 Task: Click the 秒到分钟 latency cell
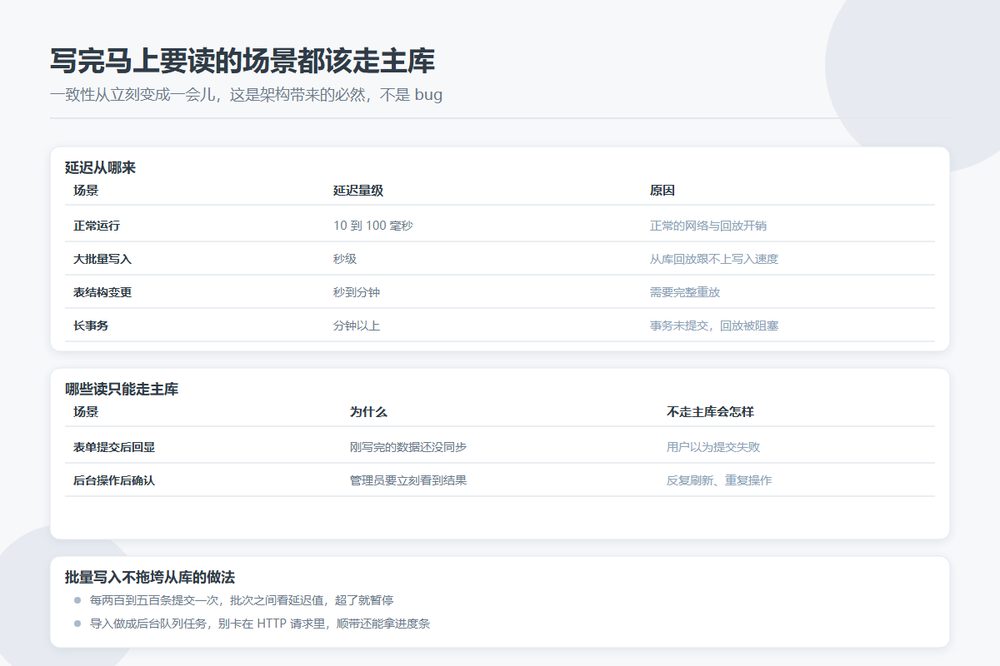(x=356, y=292)
